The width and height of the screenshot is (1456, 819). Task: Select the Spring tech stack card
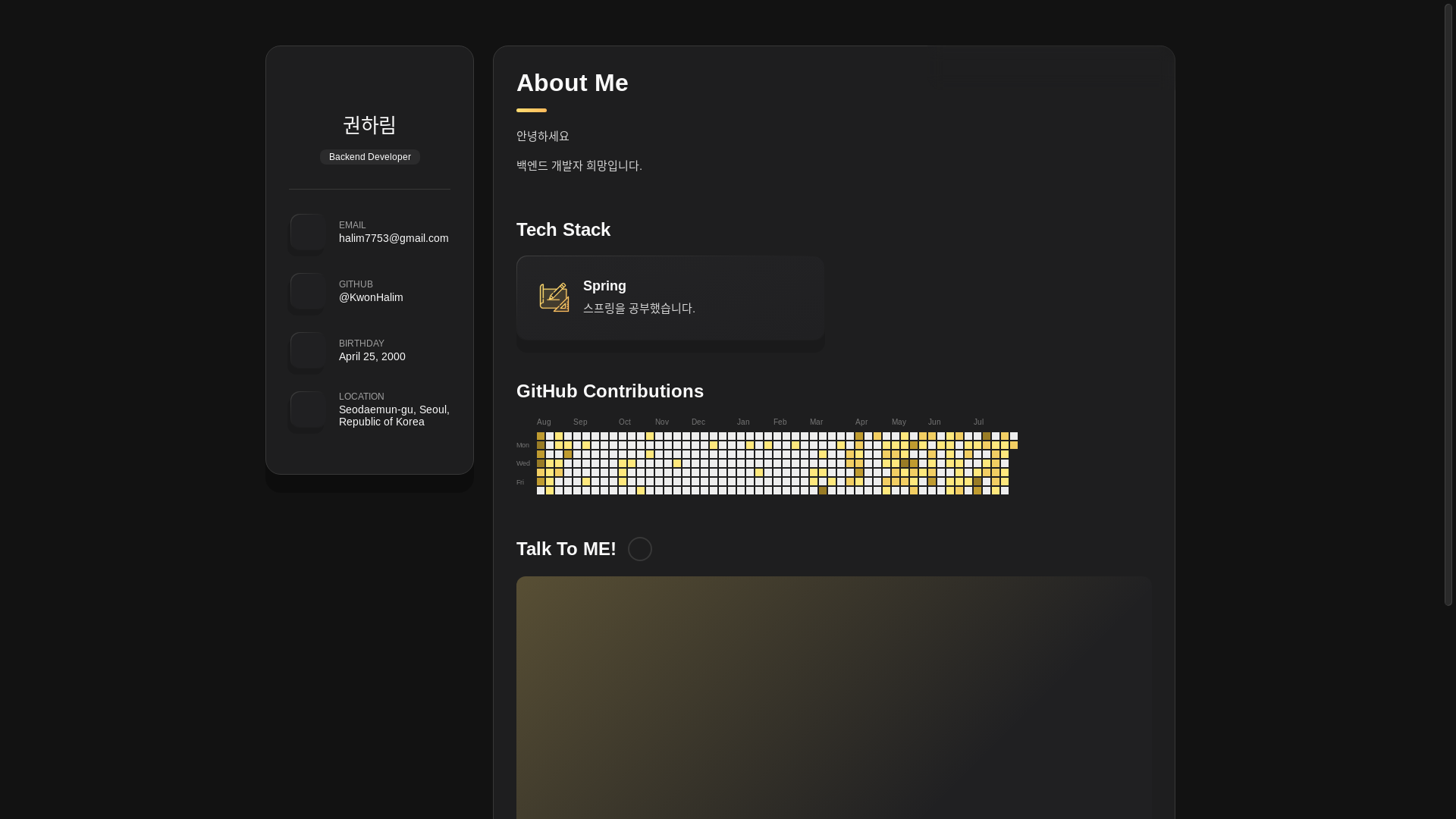tap(670, 298)
